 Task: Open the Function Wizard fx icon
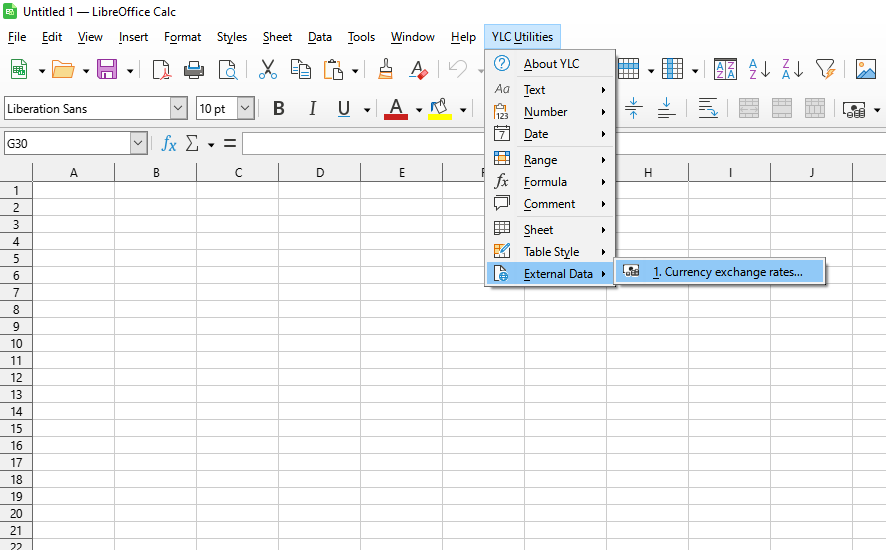[169, 144]
